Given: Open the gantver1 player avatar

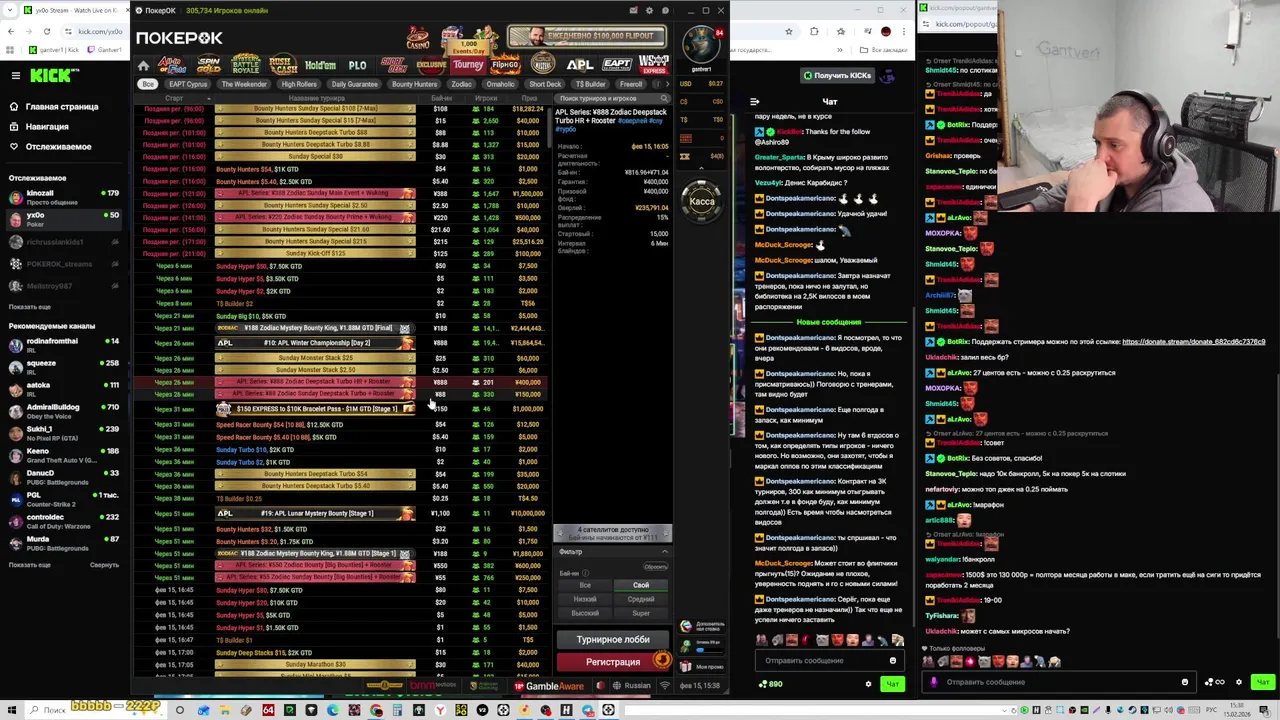Looking at the screenshot, I should tap(702, 45).
